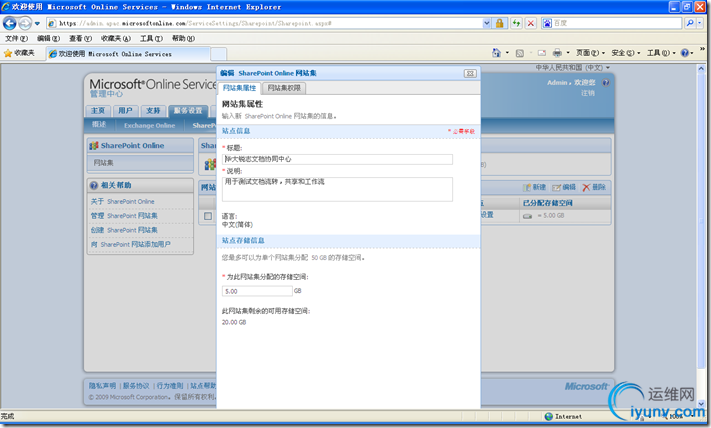
Task: Open the recent pages dropdown arrow
Action: (37, 23)
